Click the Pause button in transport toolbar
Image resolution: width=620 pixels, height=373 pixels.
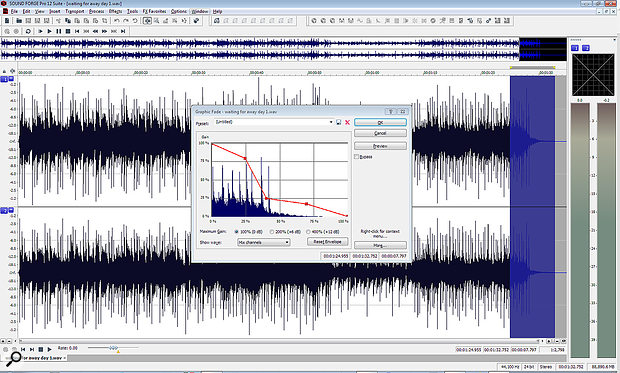point(59,31)
